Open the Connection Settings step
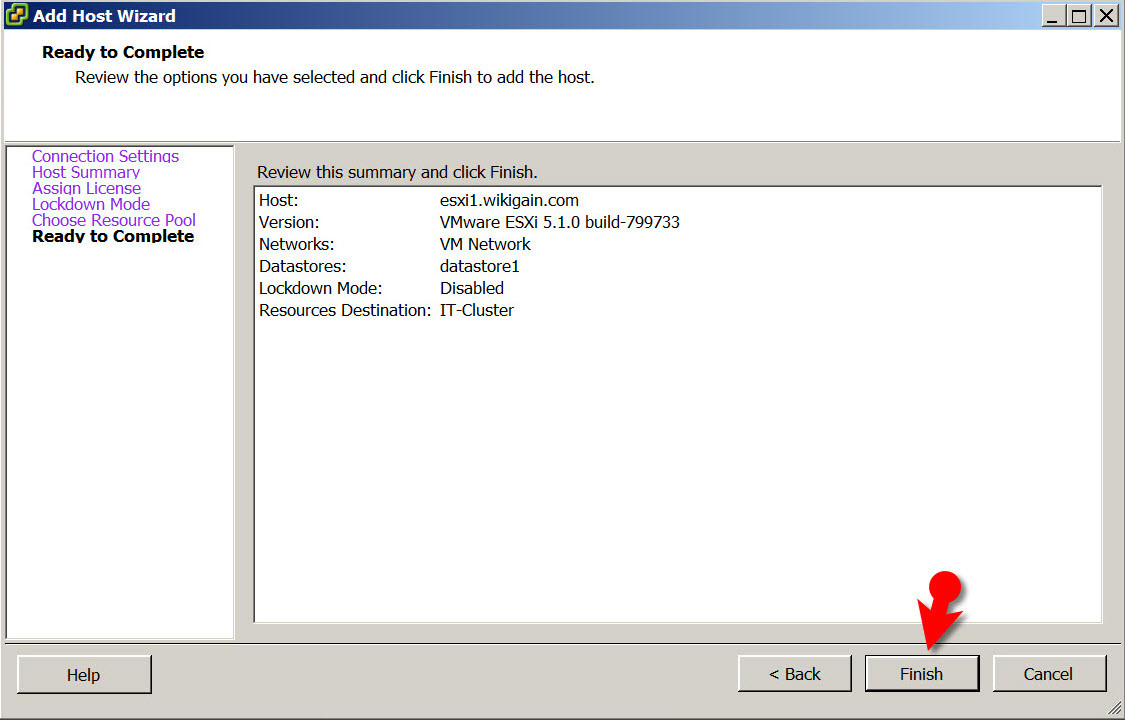This screenshot has width=1125, height=720. pos(105,156)
